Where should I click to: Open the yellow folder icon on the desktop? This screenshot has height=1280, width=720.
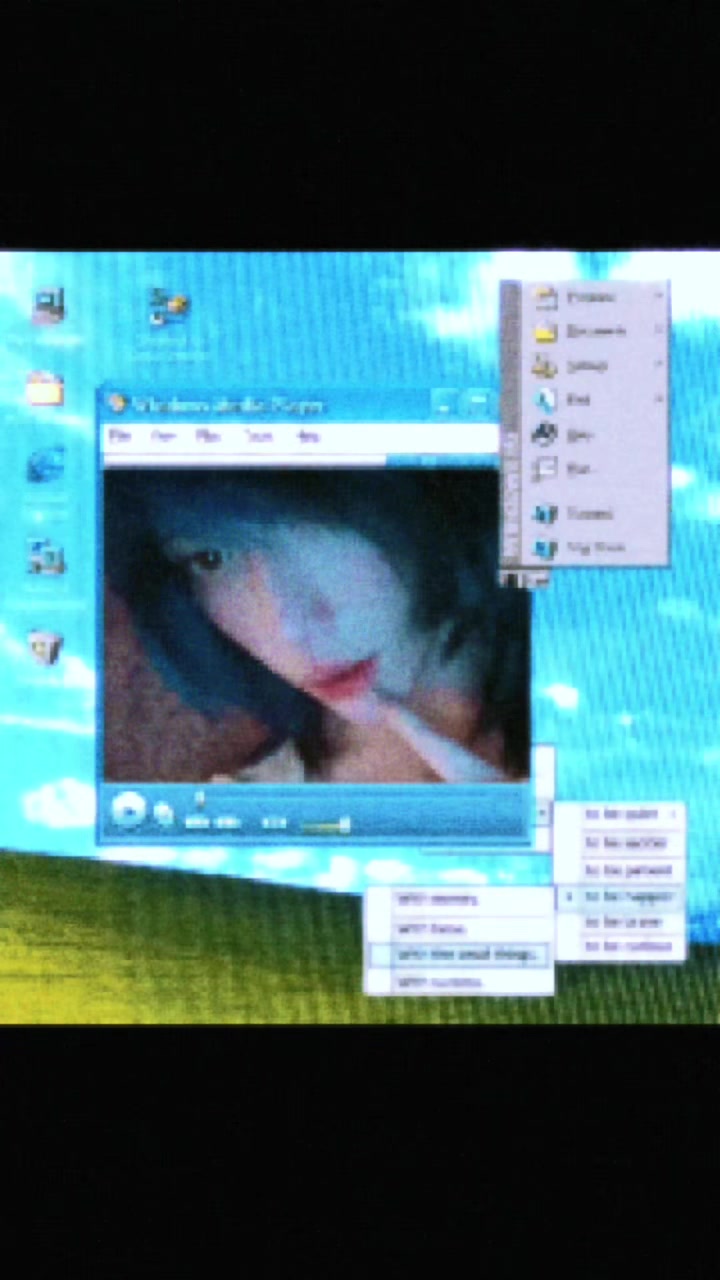(45, 388)
